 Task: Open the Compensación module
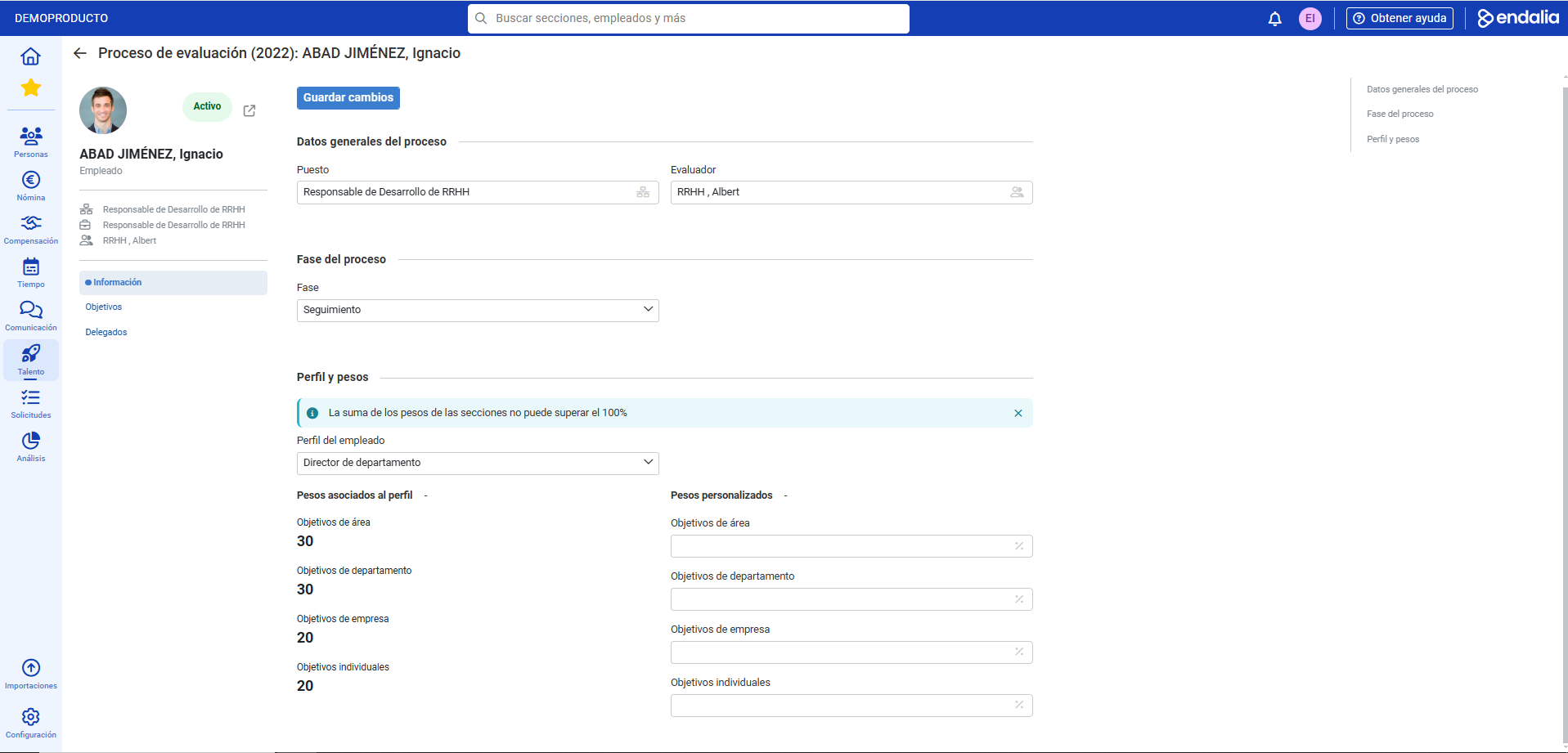[30, 229]
